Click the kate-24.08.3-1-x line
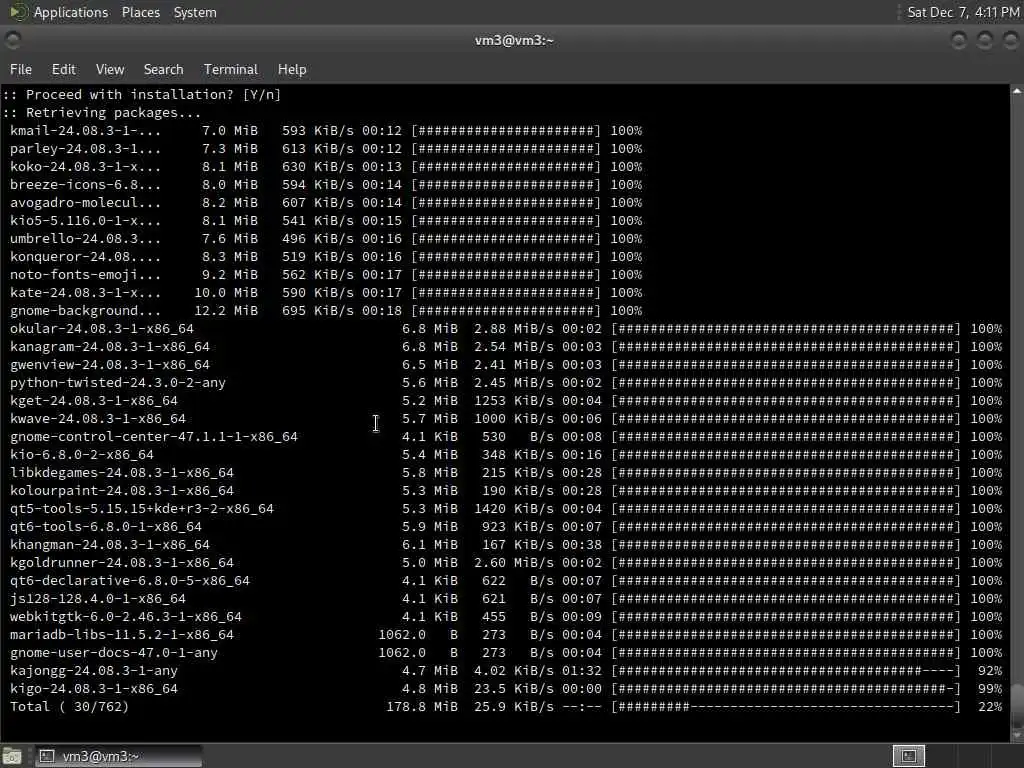This screenshot has height=768, width=1024. (326, 293)
